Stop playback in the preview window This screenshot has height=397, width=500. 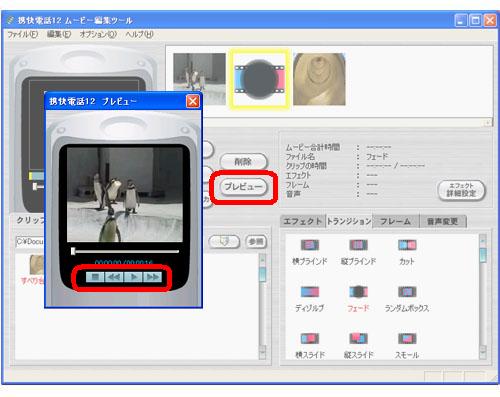click(95, 277)
